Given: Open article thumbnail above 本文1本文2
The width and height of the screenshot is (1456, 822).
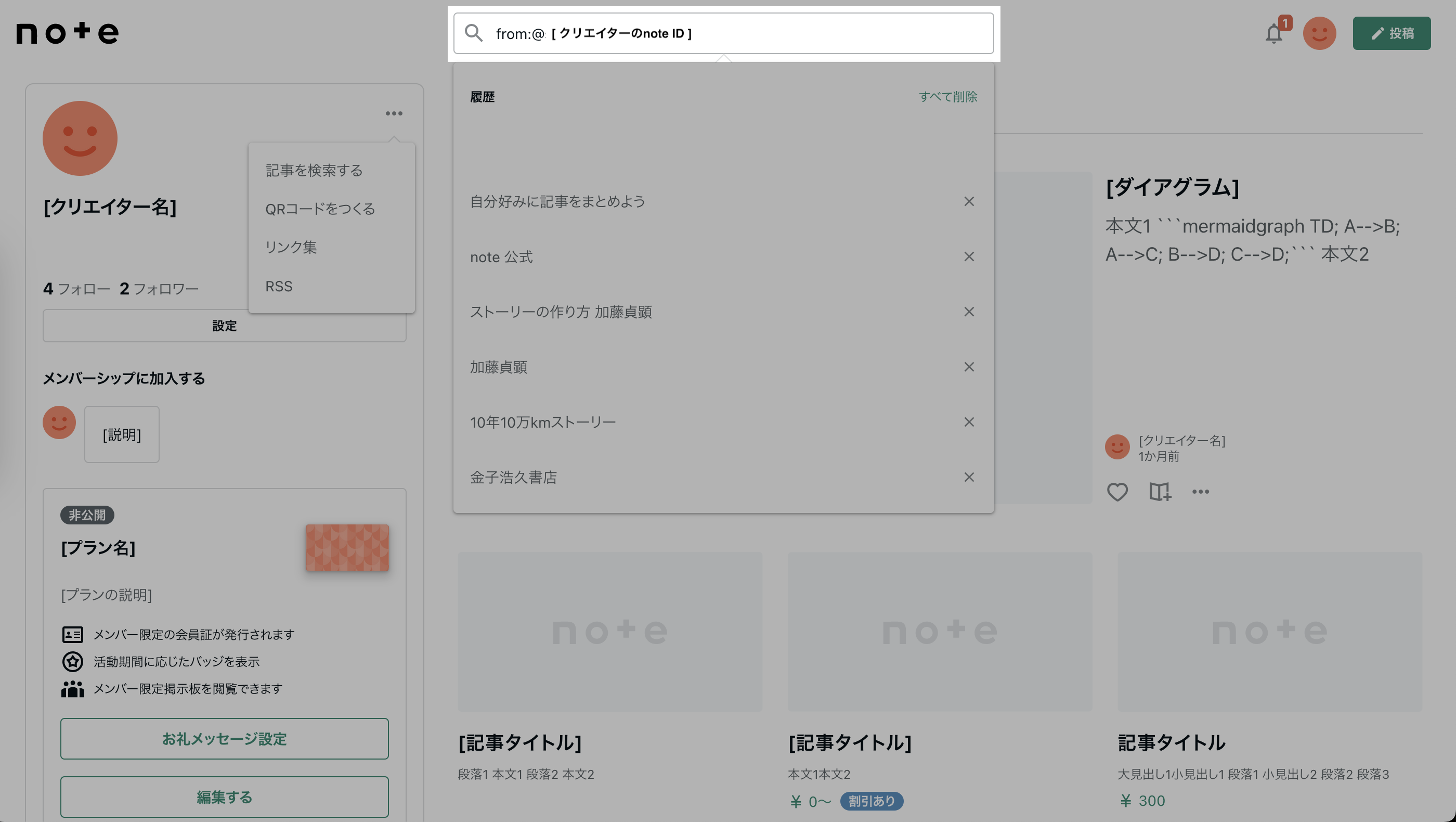Looking at the screenshot, I should click(x=940, y=632).
